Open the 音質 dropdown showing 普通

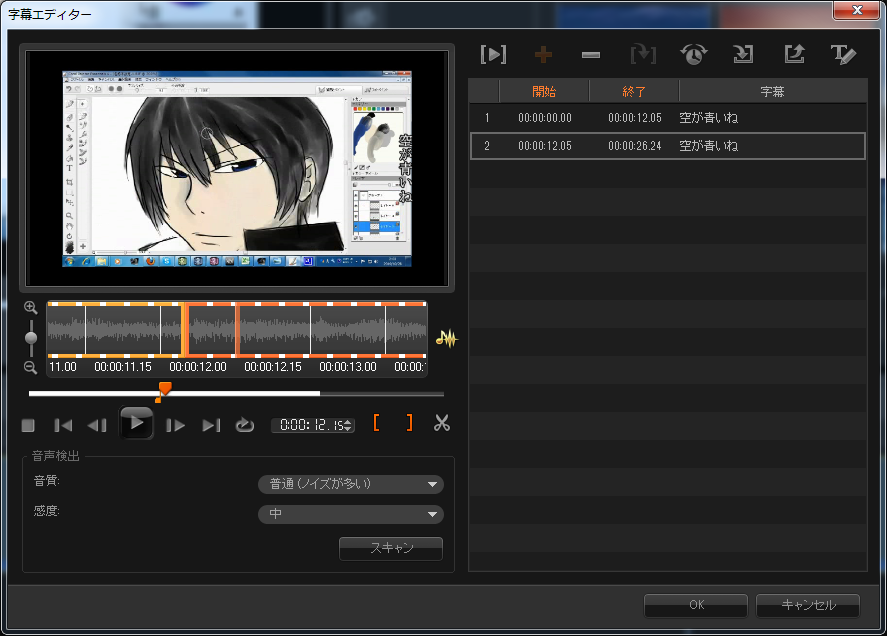click(x=351, y=484)
